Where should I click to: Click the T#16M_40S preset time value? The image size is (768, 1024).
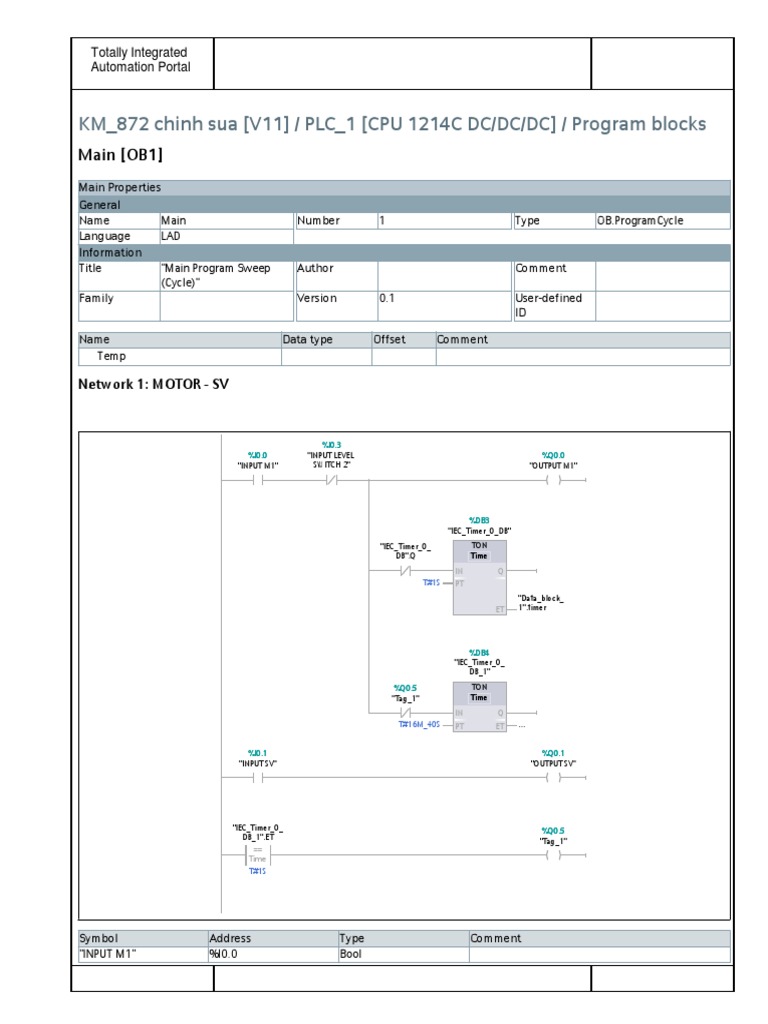pos(419,725)
